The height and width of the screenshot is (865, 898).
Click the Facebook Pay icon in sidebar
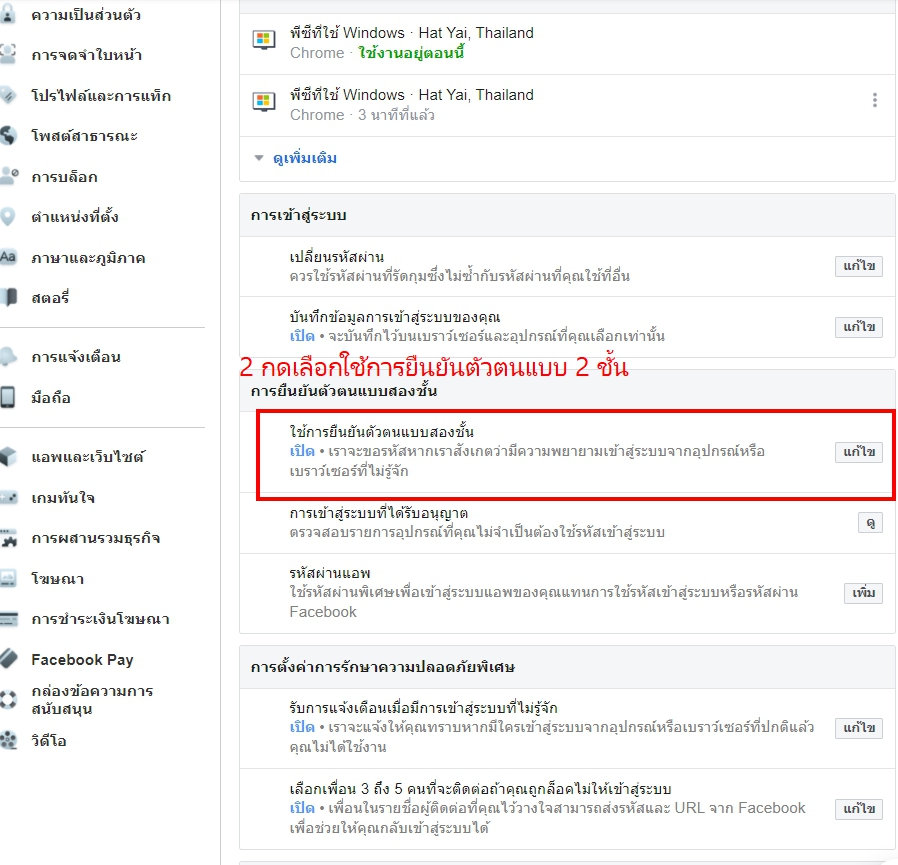pyautogui.click(x=9, y=659)
